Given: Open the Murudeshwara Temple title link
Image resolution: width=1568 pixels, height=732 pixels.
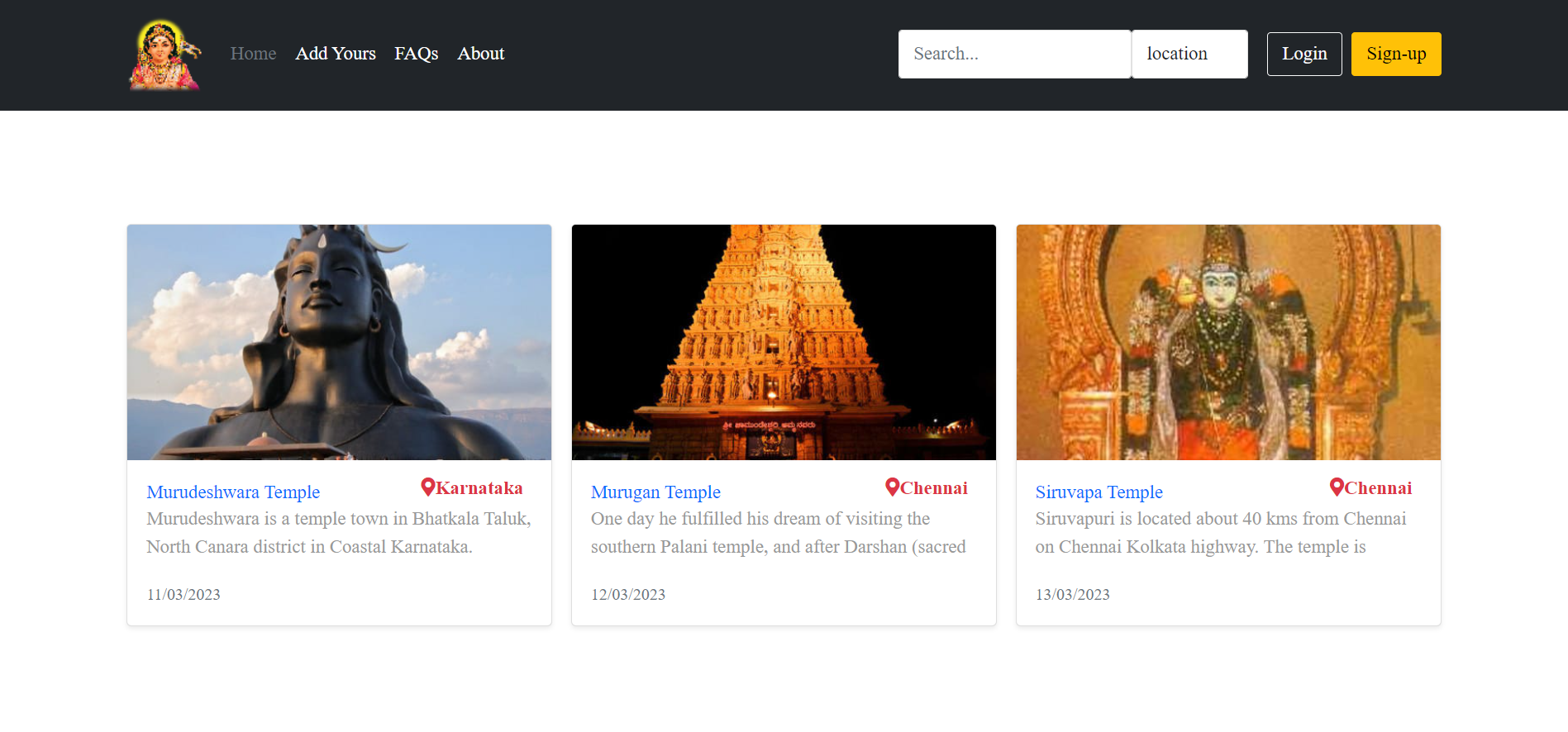Looking at the screenshot, I should 233,492.
